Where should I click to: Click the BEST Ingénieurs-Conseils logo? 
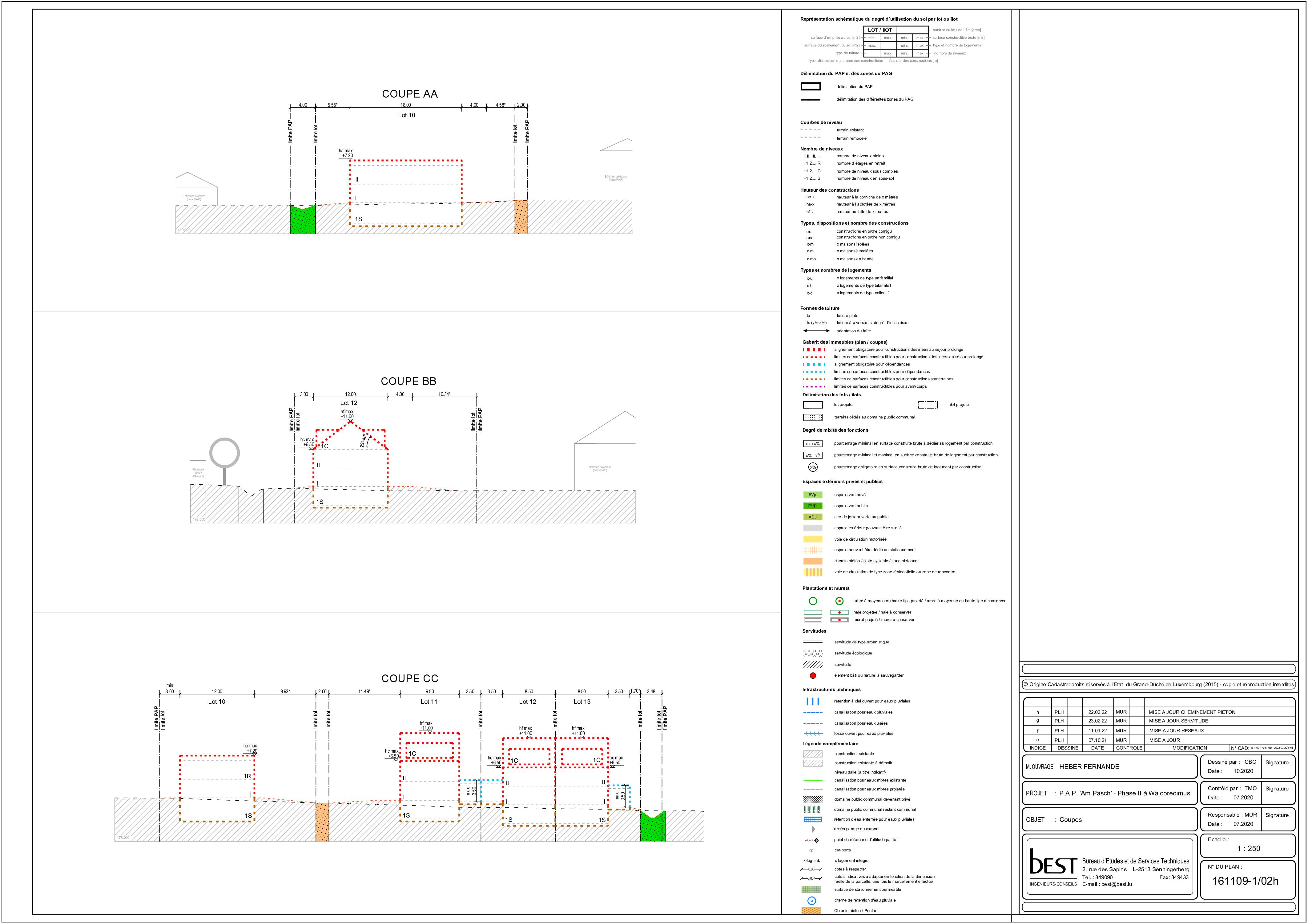tap(1053, 865)
